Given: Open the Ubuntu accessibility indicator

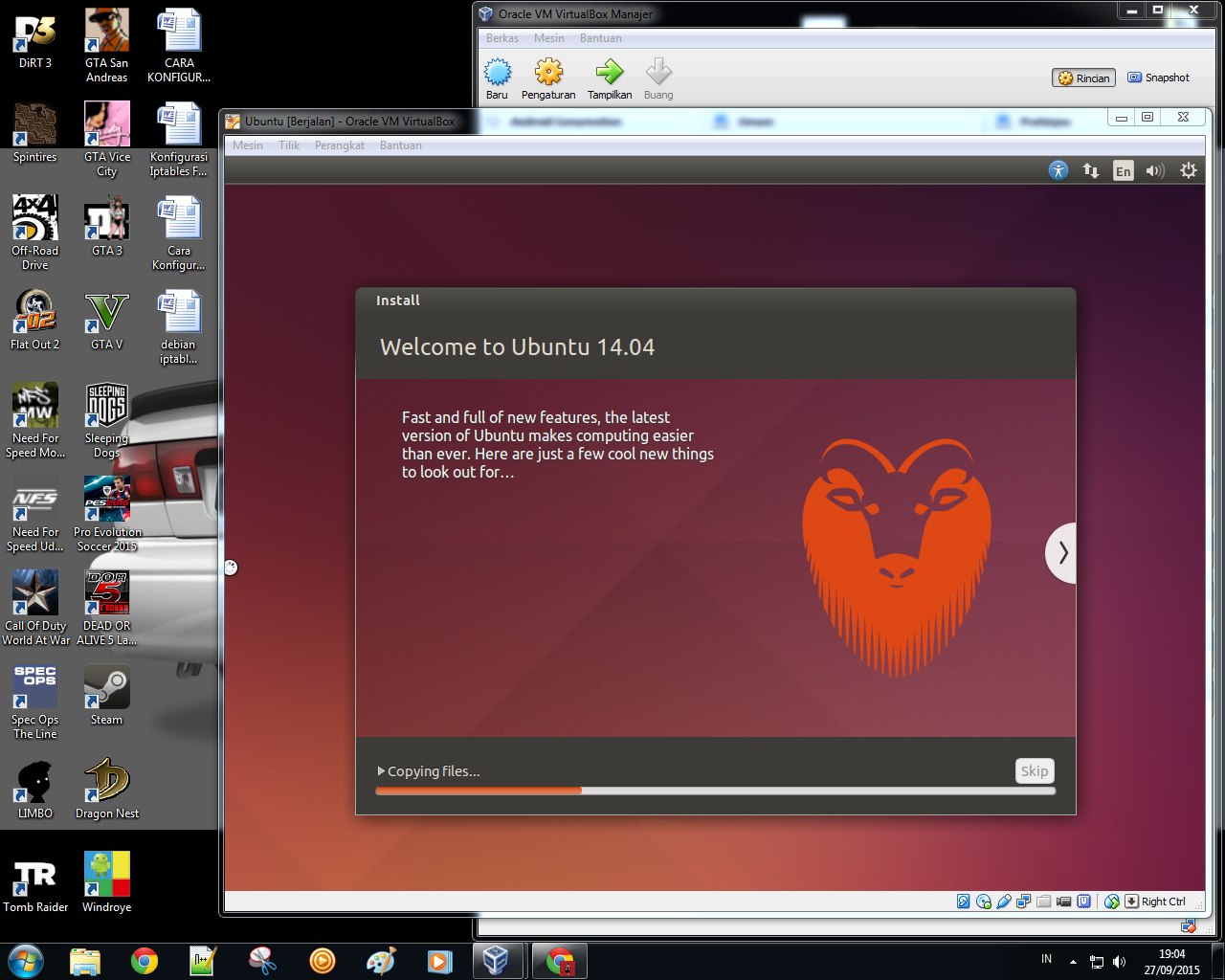Looking at the screenshot, I should (x=1058, y=170).
